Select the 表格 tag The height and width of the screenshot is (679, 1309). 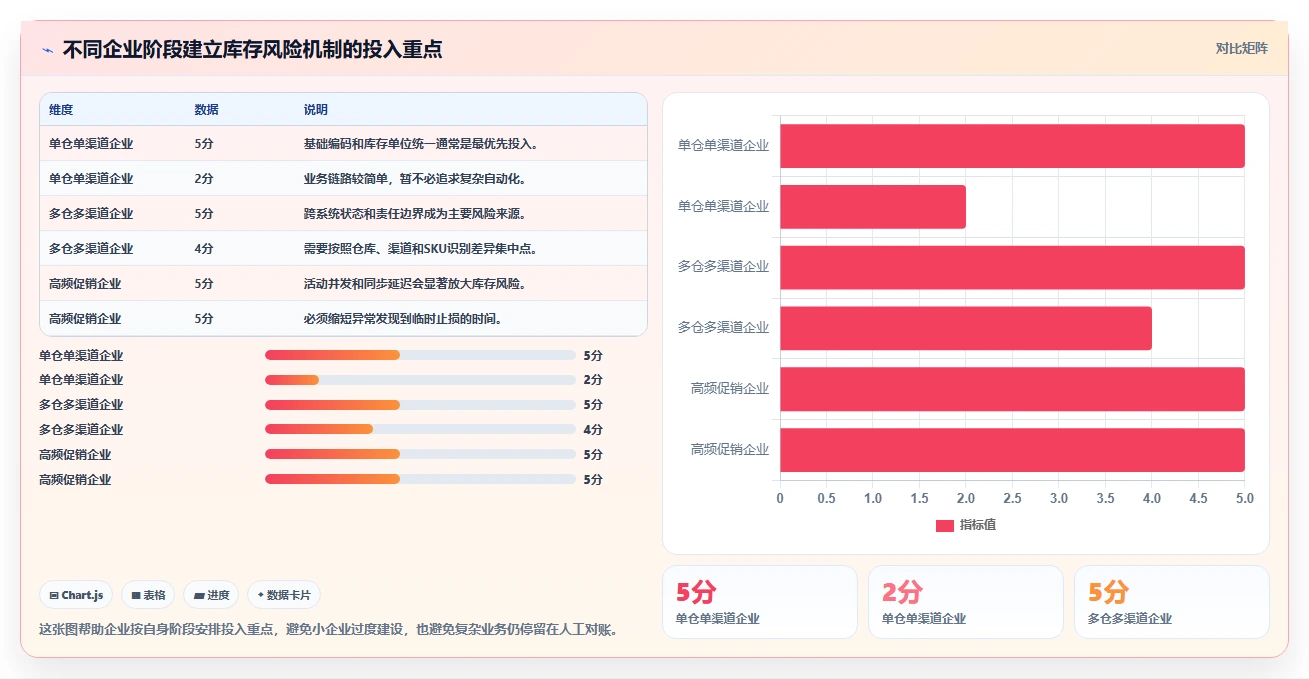tap(148, 595)
